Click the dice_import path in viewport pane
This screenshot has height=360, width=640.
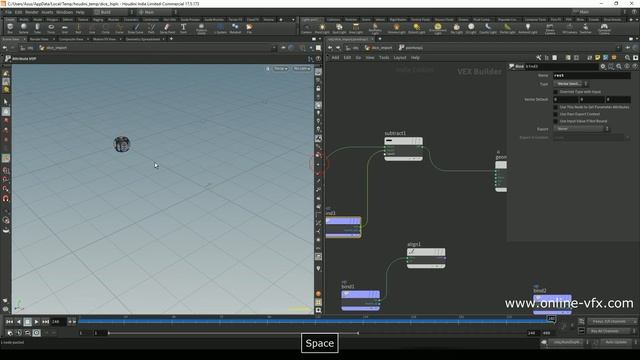56,48
